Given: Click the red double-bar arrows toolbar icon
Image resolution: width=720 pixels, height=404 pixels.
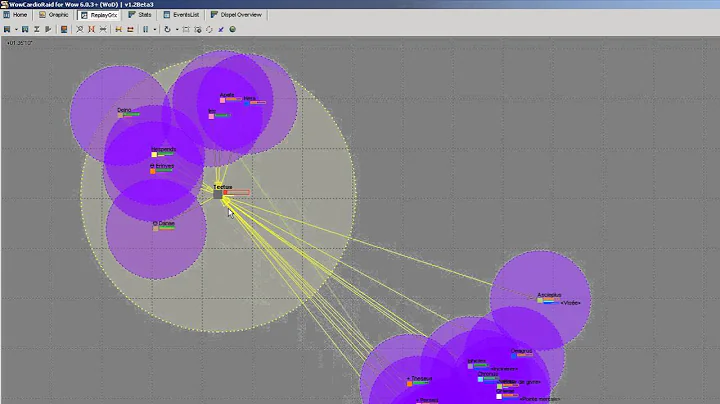Looking at the screenshot, I should pyautogui.click(x=130, y=29).
